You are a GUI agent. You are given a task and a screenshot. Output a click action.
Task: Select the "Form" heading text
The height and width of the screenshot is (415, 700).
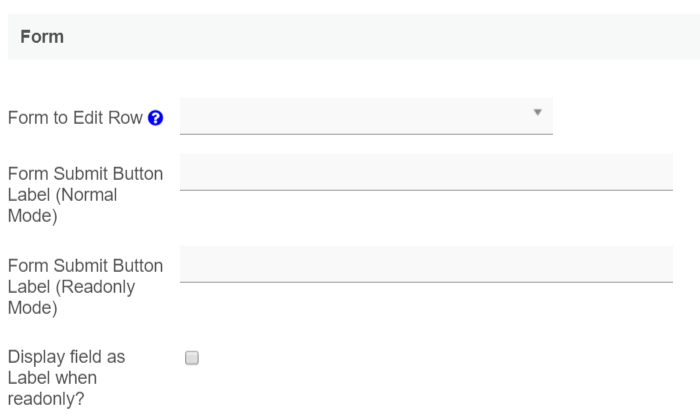pos(42,37)
